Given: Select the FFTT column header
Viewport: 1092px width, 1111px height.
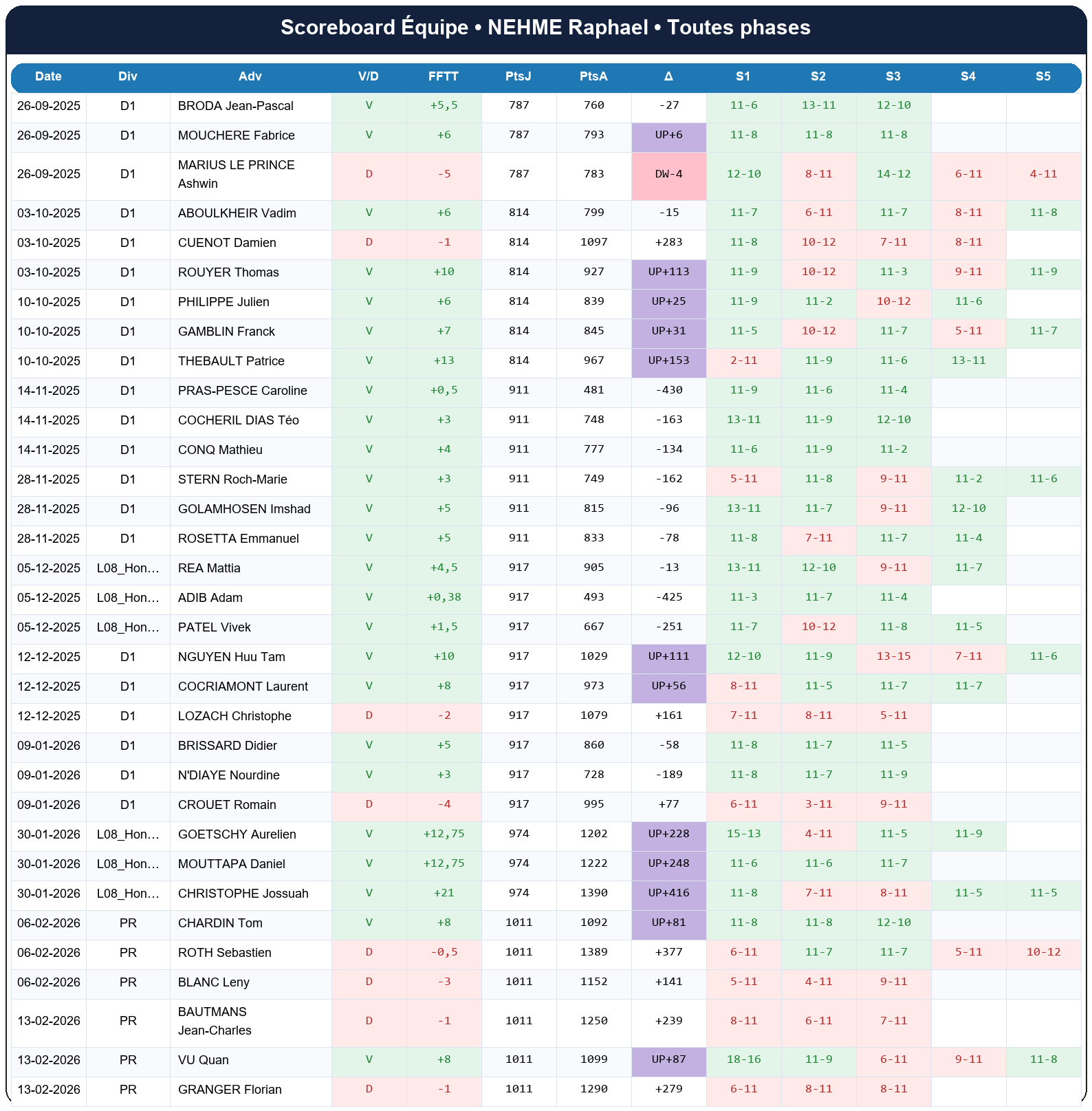Looking at the screenshot, I should tap(444, 76).
